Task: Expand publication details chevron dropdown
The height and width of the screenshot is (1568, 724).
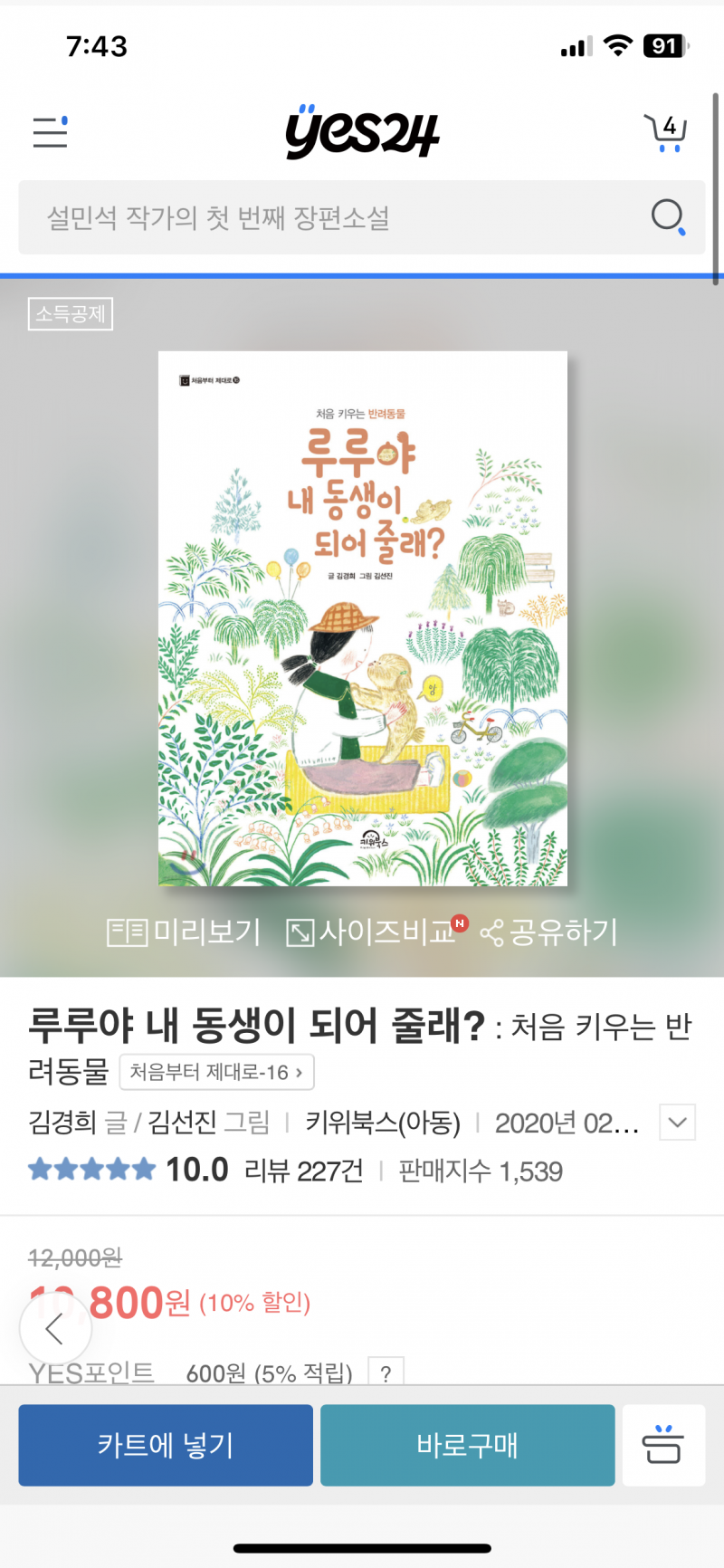Action: click(678, 1123)
